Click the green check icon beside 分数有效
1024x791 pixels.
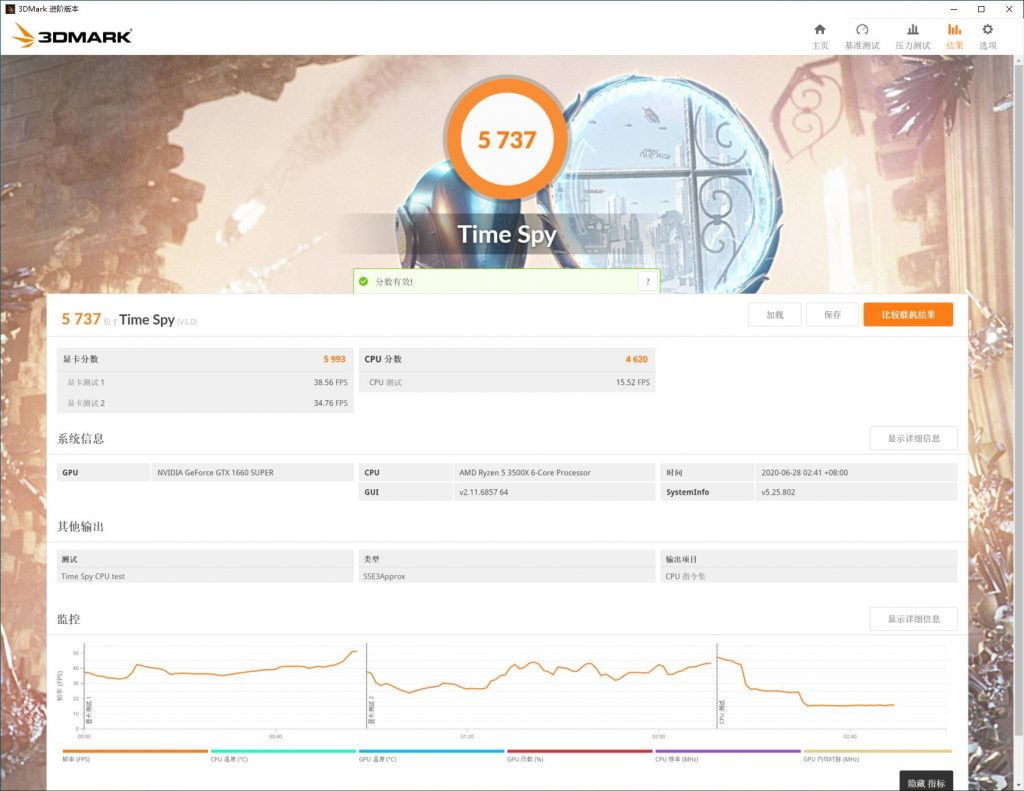click(x=364, y=282)
